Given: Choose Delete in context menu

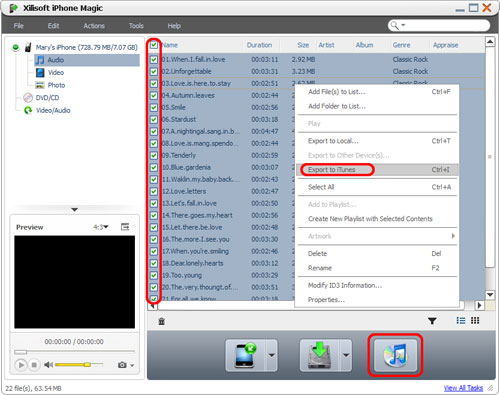Looking at the screenshot, I should 377,254.
